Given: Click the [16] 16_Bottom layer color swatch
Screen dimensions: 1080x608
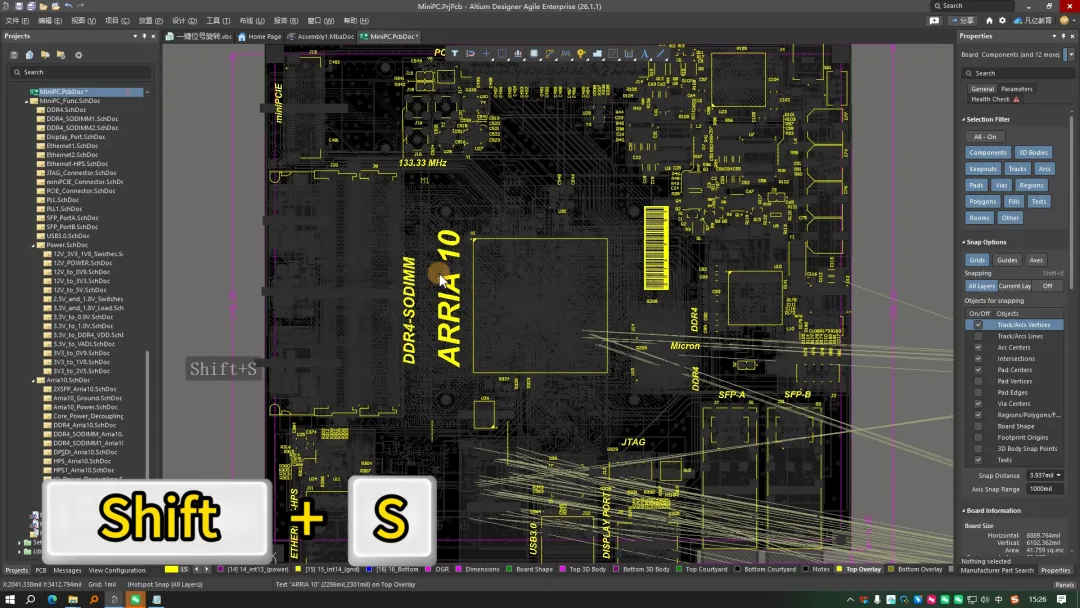Looking at the screenshot, I should 369,569.
